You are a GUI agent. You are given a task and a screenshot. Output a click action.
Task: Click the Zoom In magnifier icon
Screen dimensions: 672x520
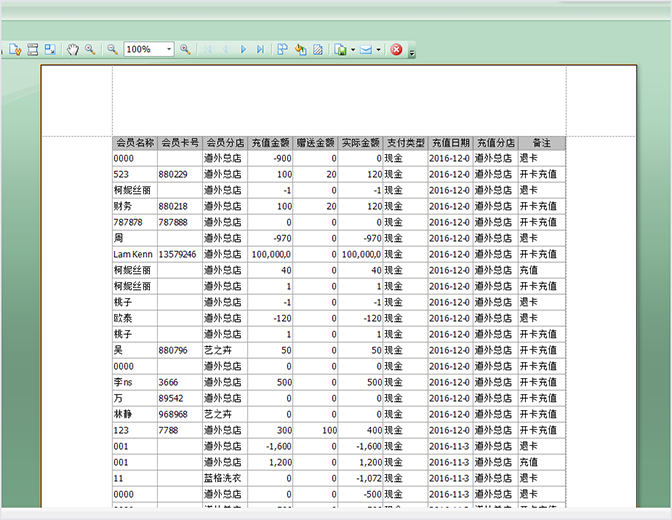(185, 49)
